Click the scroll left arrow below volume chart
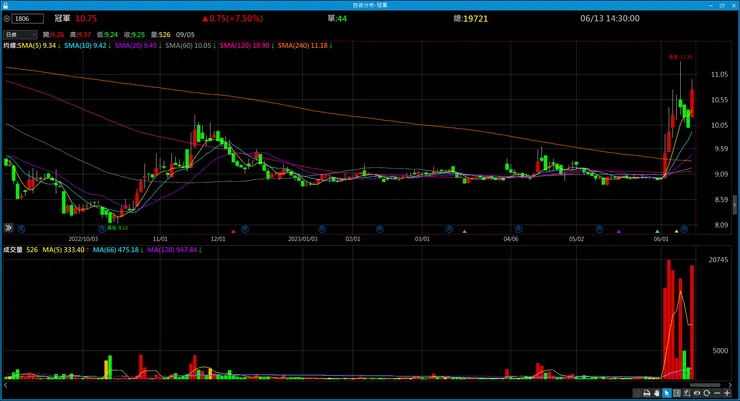740x401 pixels. tap(6, 385)
